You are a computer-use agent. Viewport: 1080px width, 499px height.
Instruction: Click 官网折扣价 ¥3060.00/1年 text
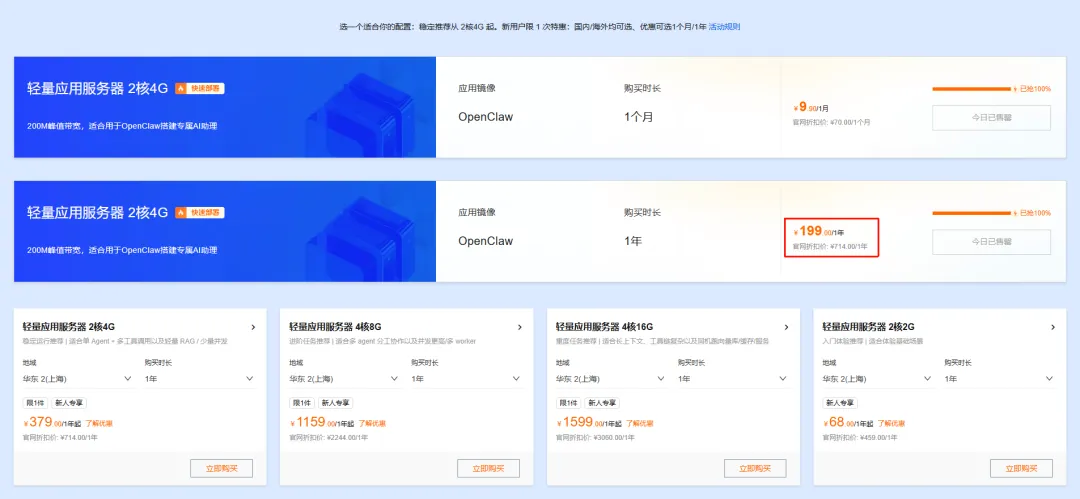pyautogui.click(x=595, y=438)
